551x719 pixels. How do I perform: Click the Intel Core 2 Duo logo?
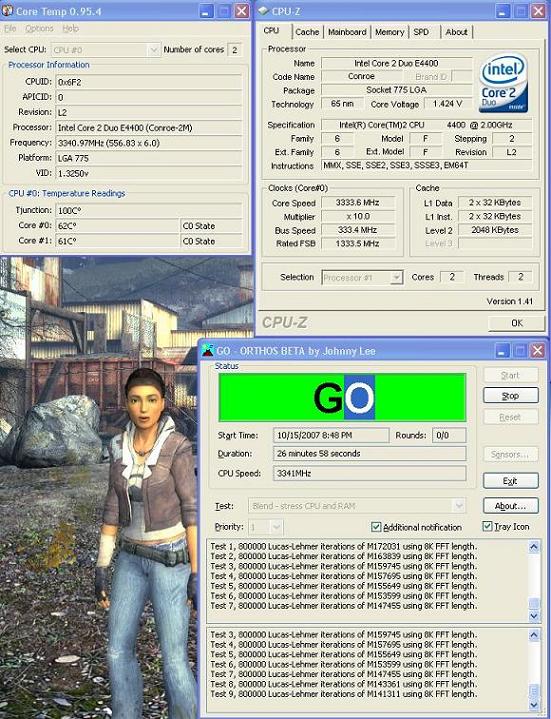pos(504,83)
